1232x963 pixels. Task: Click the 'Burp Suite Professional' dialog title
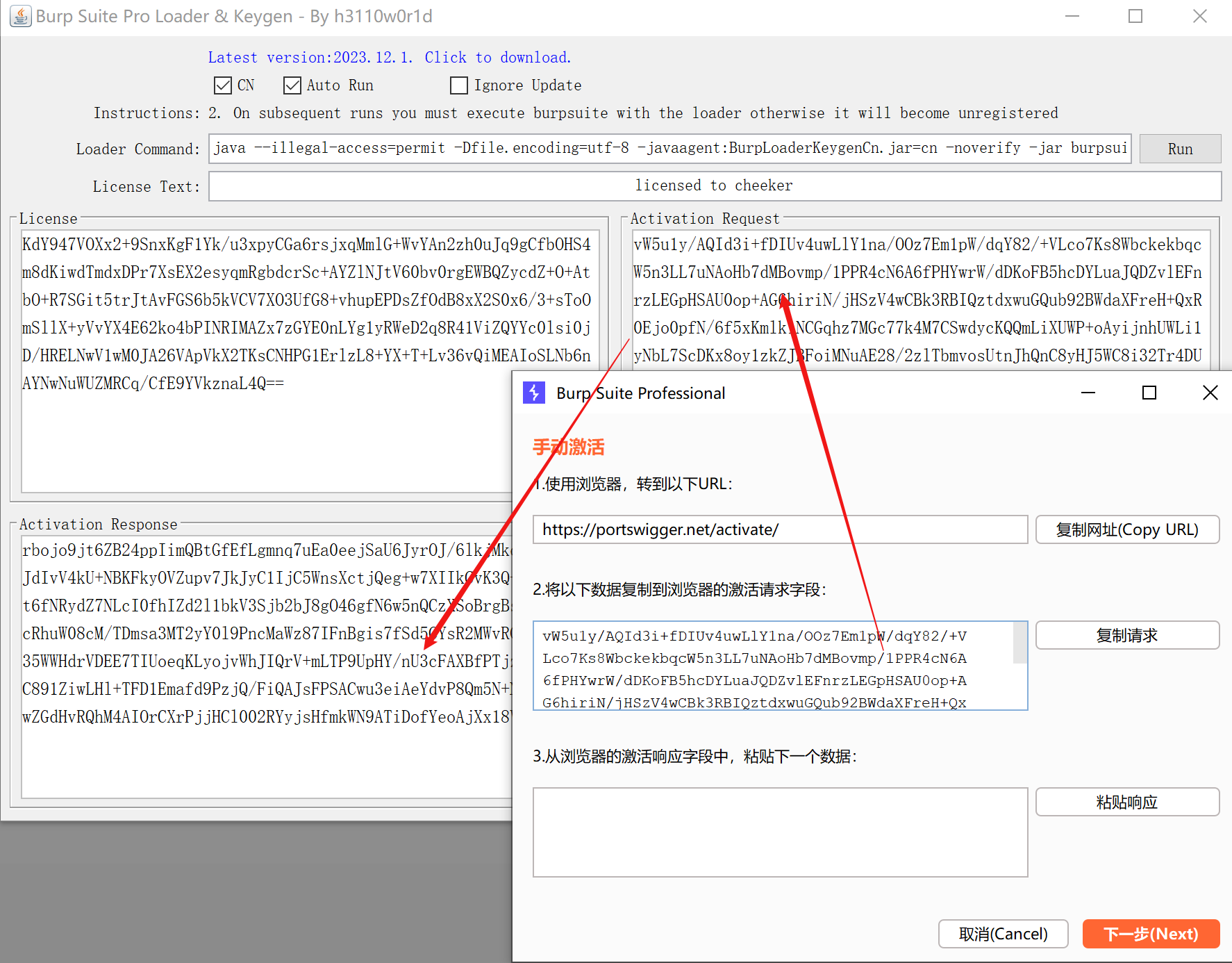[x=641, y=393]
